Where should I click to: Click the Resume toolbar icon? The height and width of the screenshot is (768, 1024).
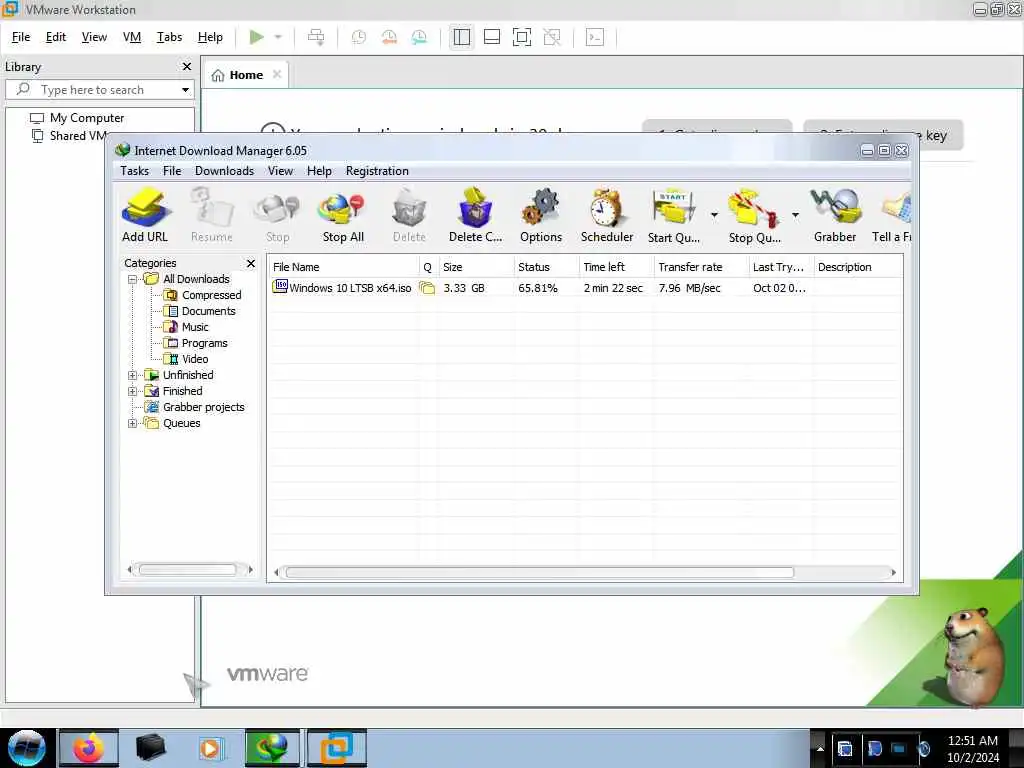coord(212,216)
